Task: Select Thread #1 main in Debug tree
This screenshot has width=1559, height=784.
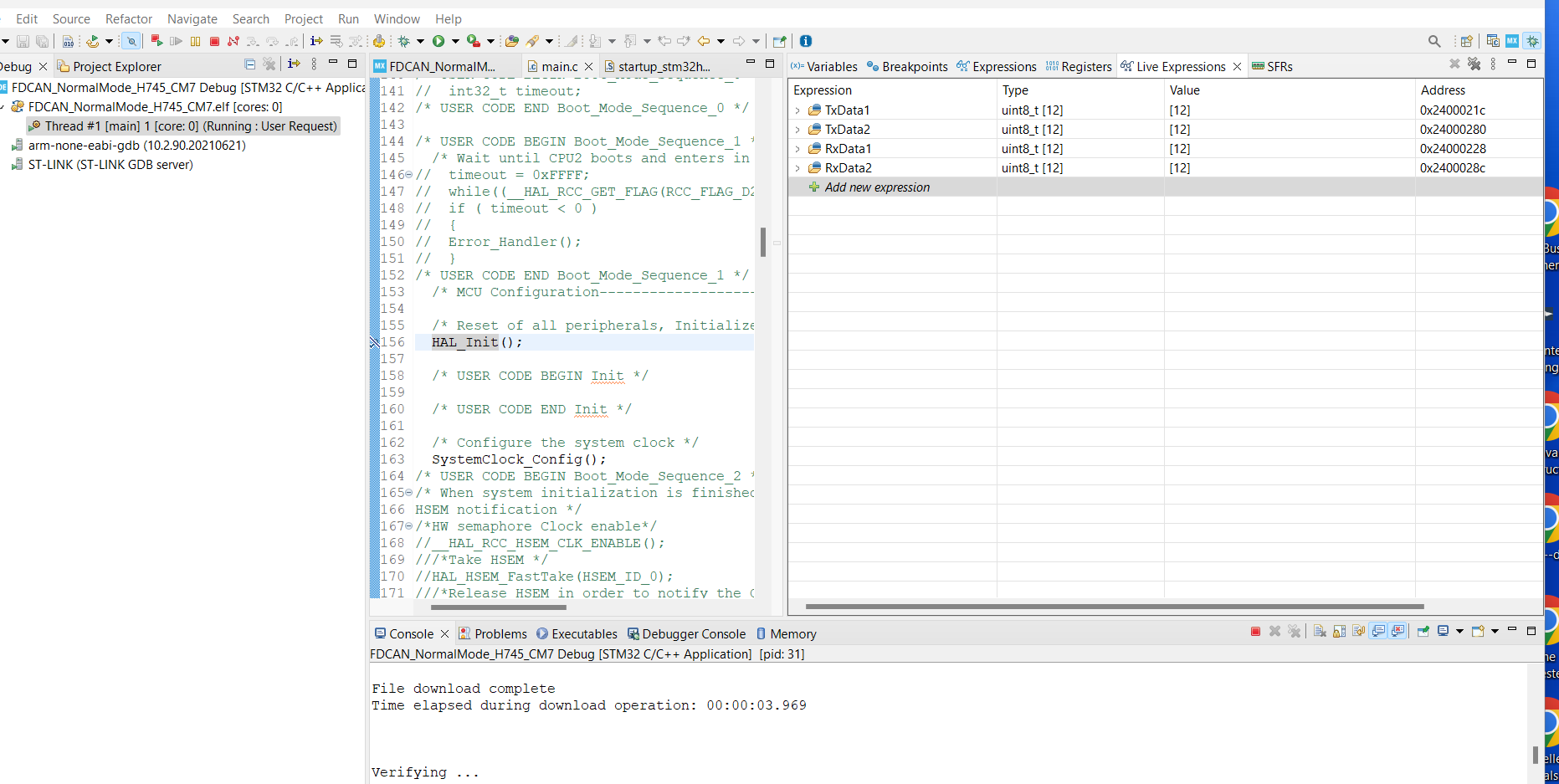Action: (190, 126)
